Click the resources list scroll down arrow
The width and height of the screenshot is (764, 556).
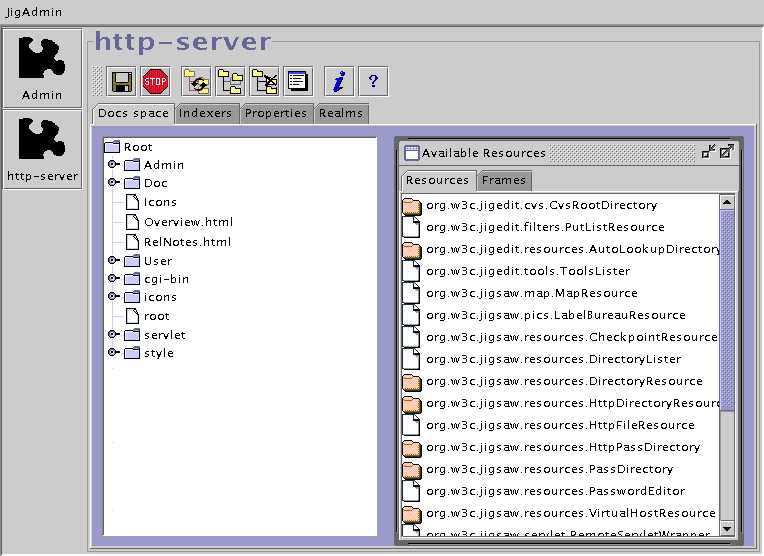tap(727, 529)
